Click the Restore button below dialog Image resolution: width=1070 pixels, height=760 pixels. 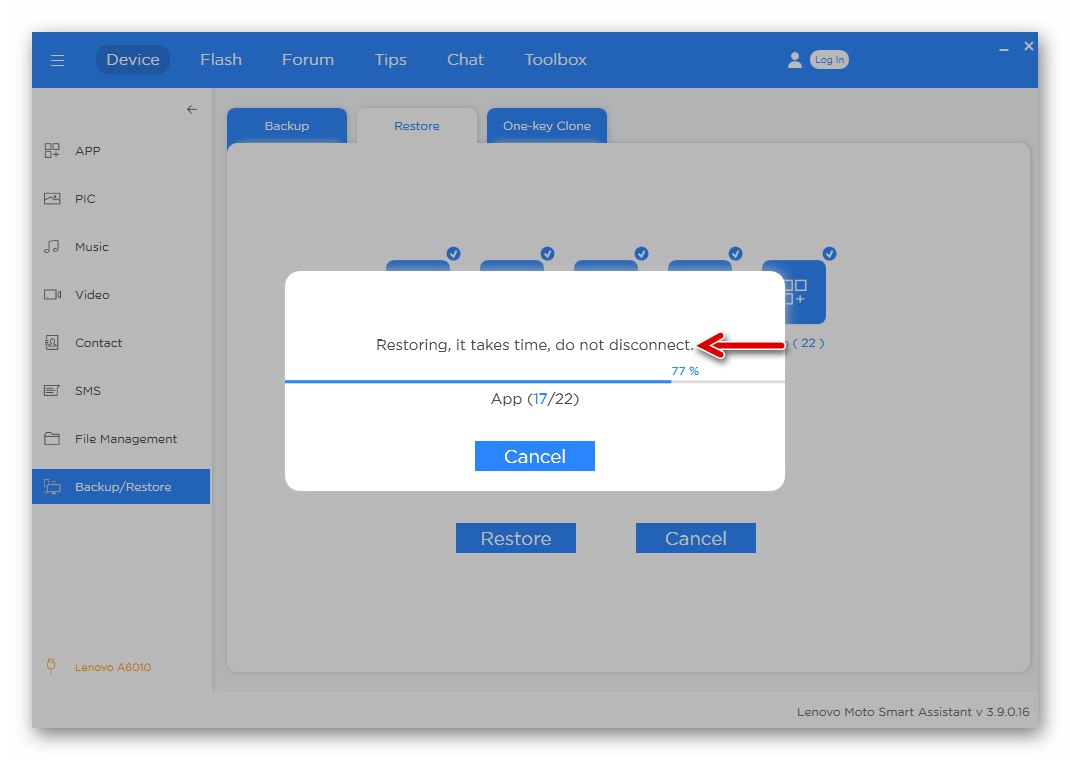[x=516, y=538]
